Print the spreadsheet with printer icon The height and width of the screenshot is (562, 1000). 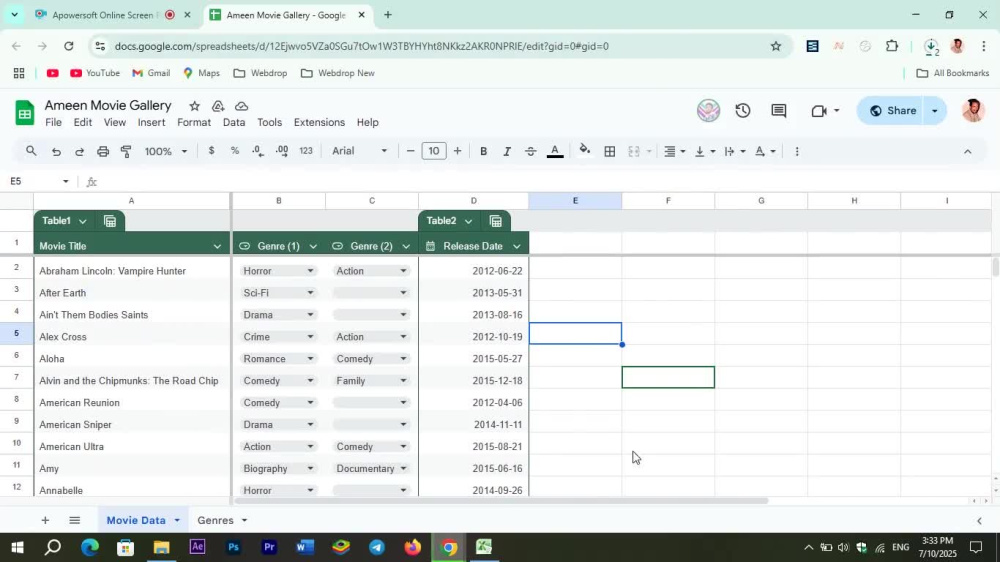coord(103,151)
